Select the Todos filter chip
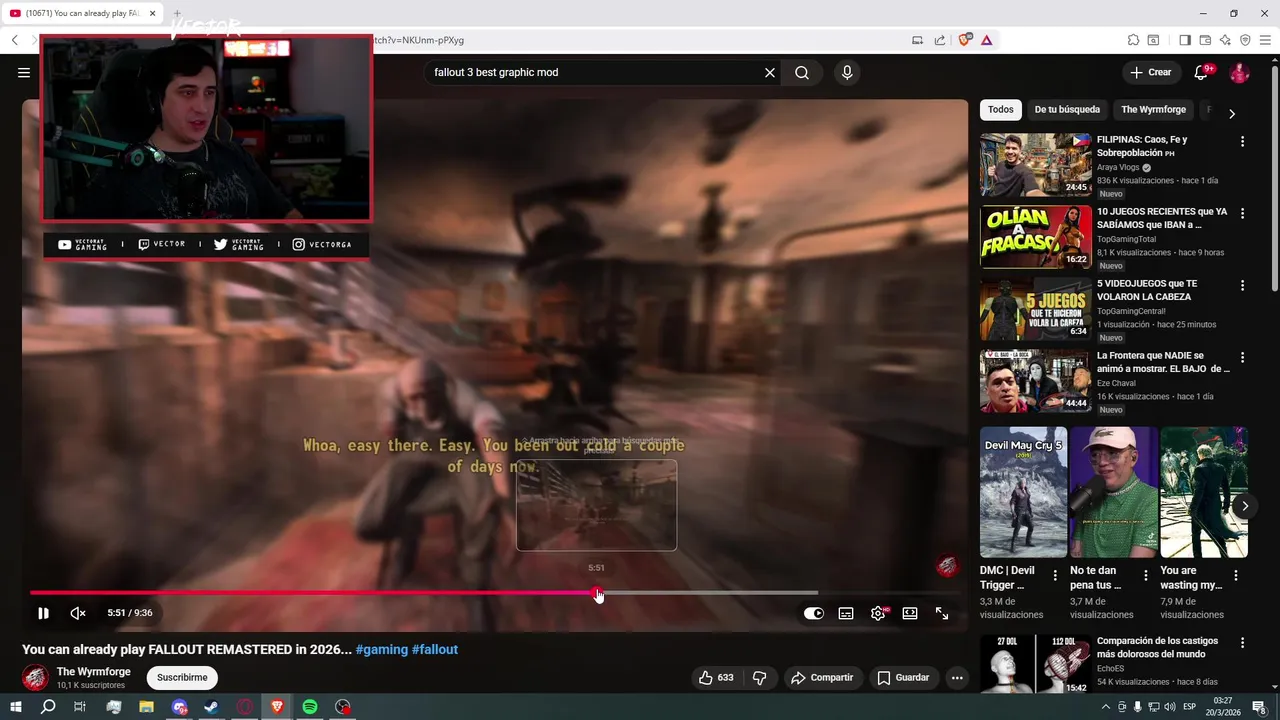The height and width of the screenshot is (720, 1280). [1000, 109]
